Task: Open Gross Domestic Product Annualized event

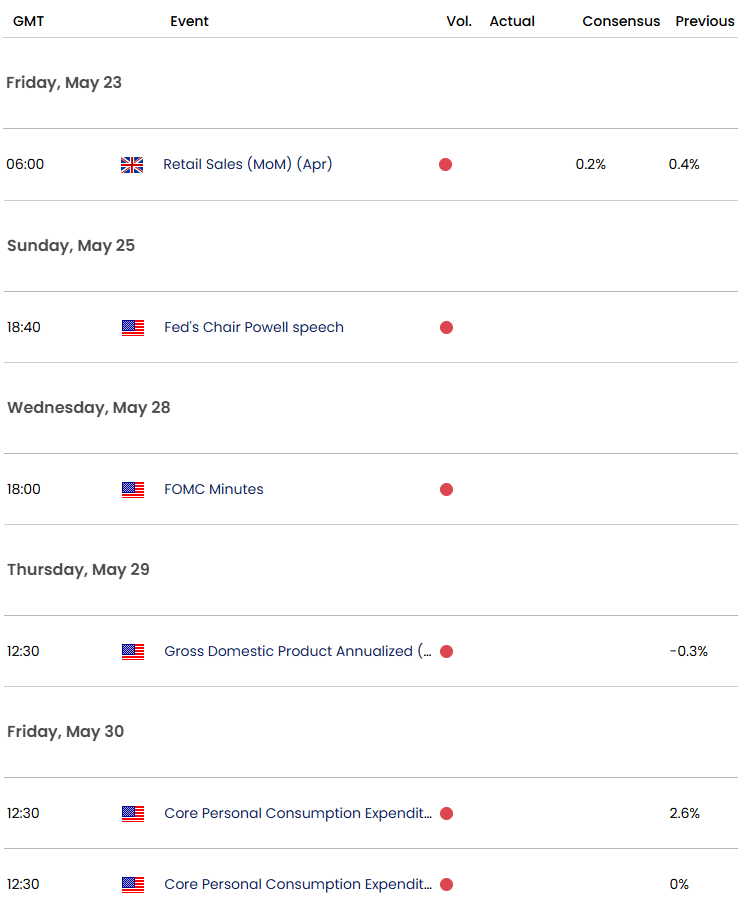Action: pos(297,651)
